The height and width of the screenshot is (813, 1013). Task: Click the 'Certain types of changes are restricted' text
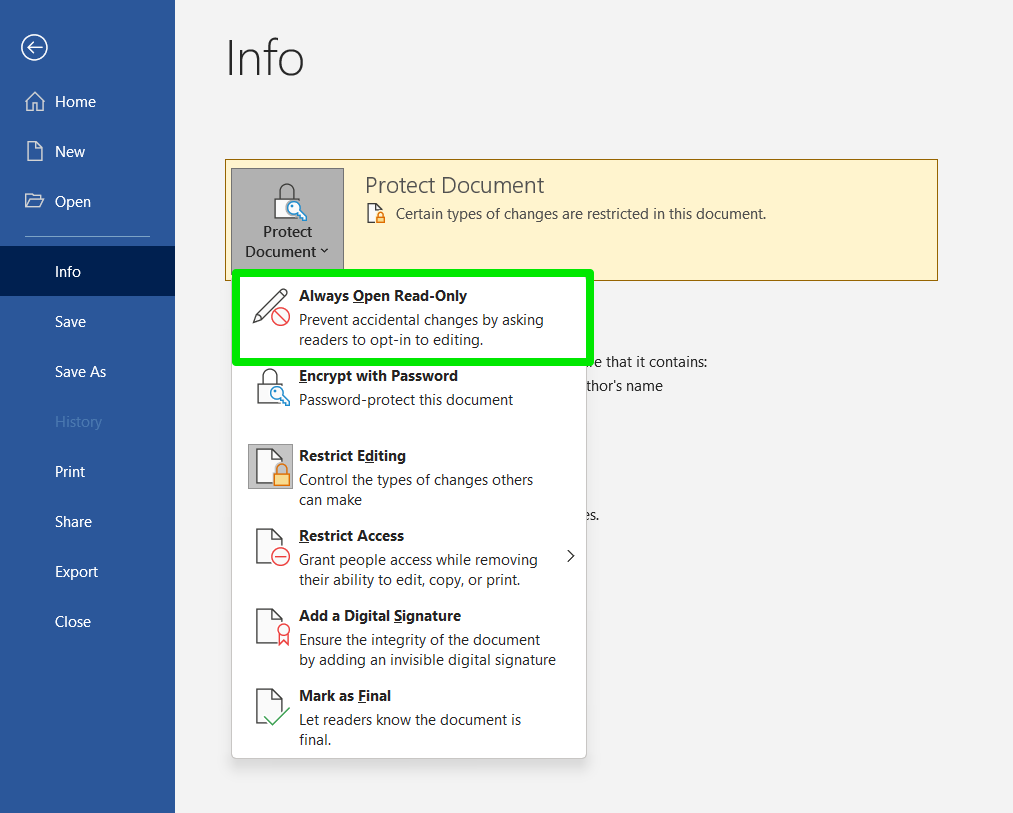tap(581, 214)
